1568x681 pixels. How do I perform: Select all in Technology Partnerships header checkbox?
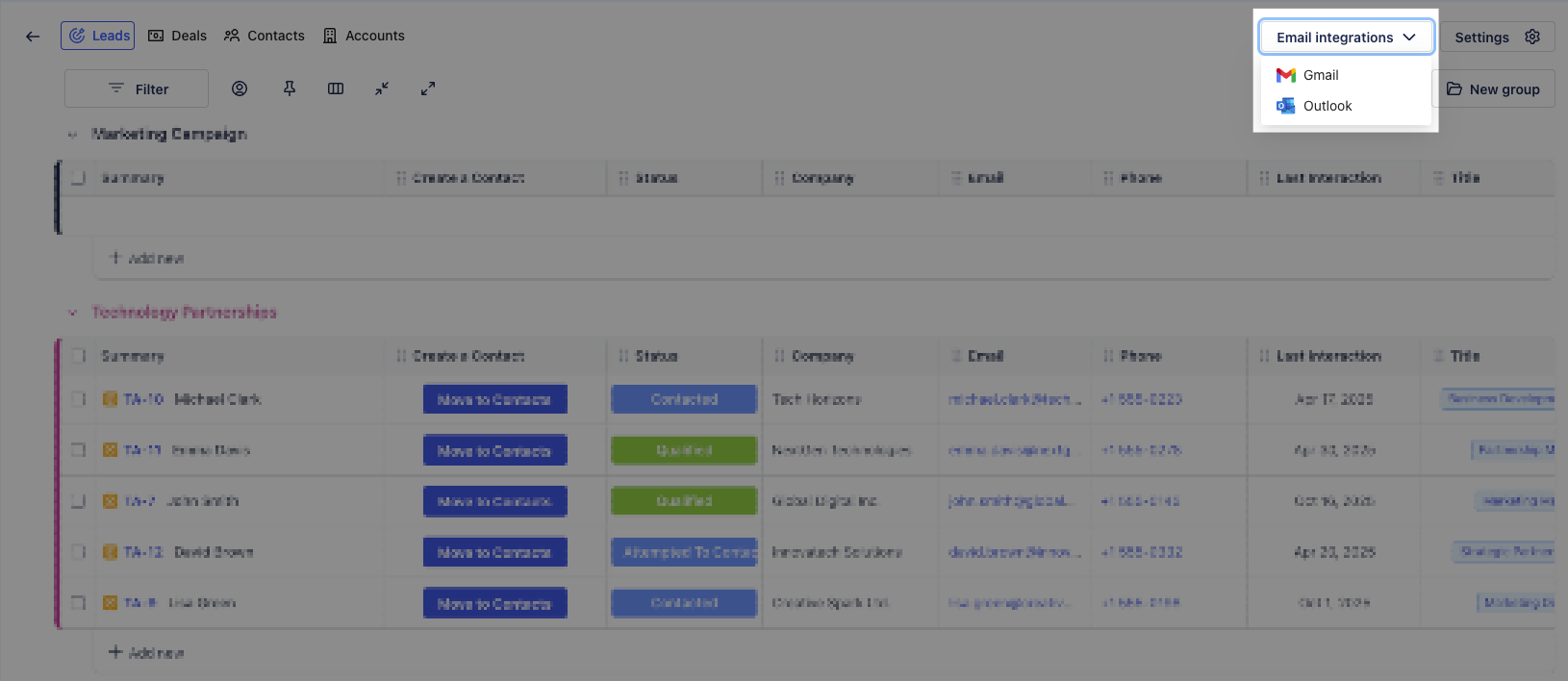(x=79, y=356)
